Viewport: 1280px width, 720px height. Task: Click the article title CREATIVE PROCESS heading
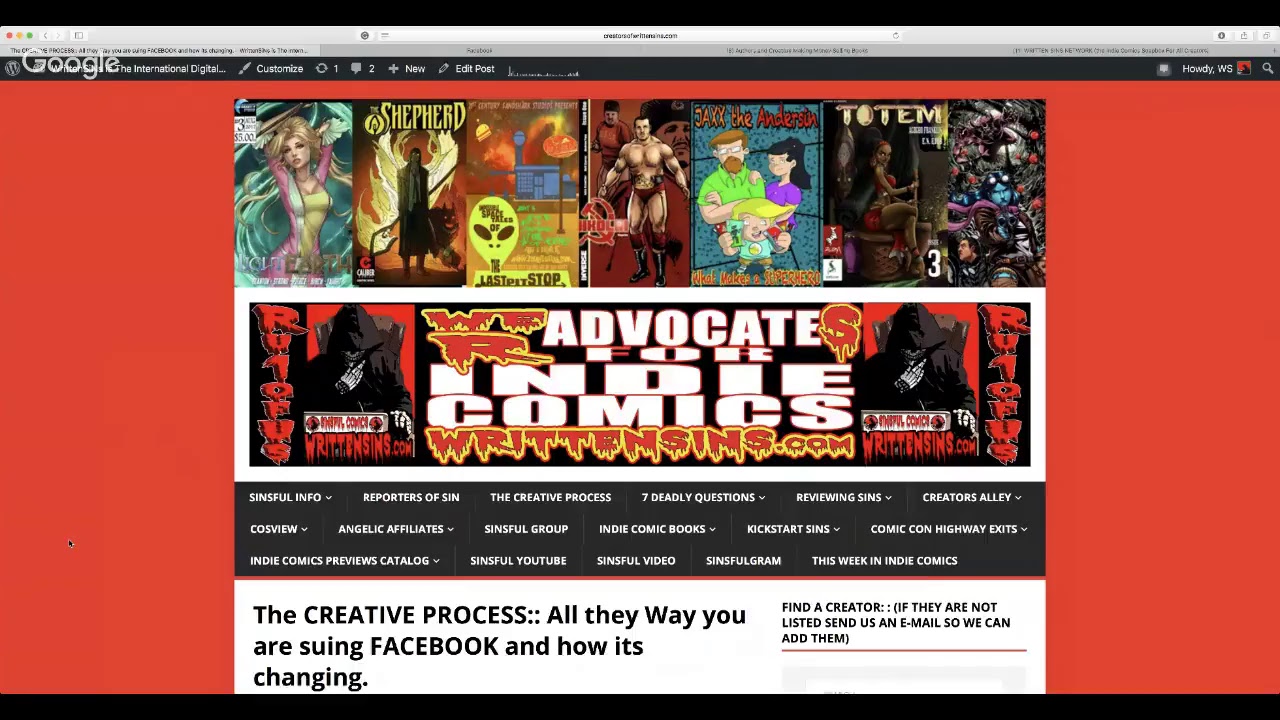click(x=499, y=646)
